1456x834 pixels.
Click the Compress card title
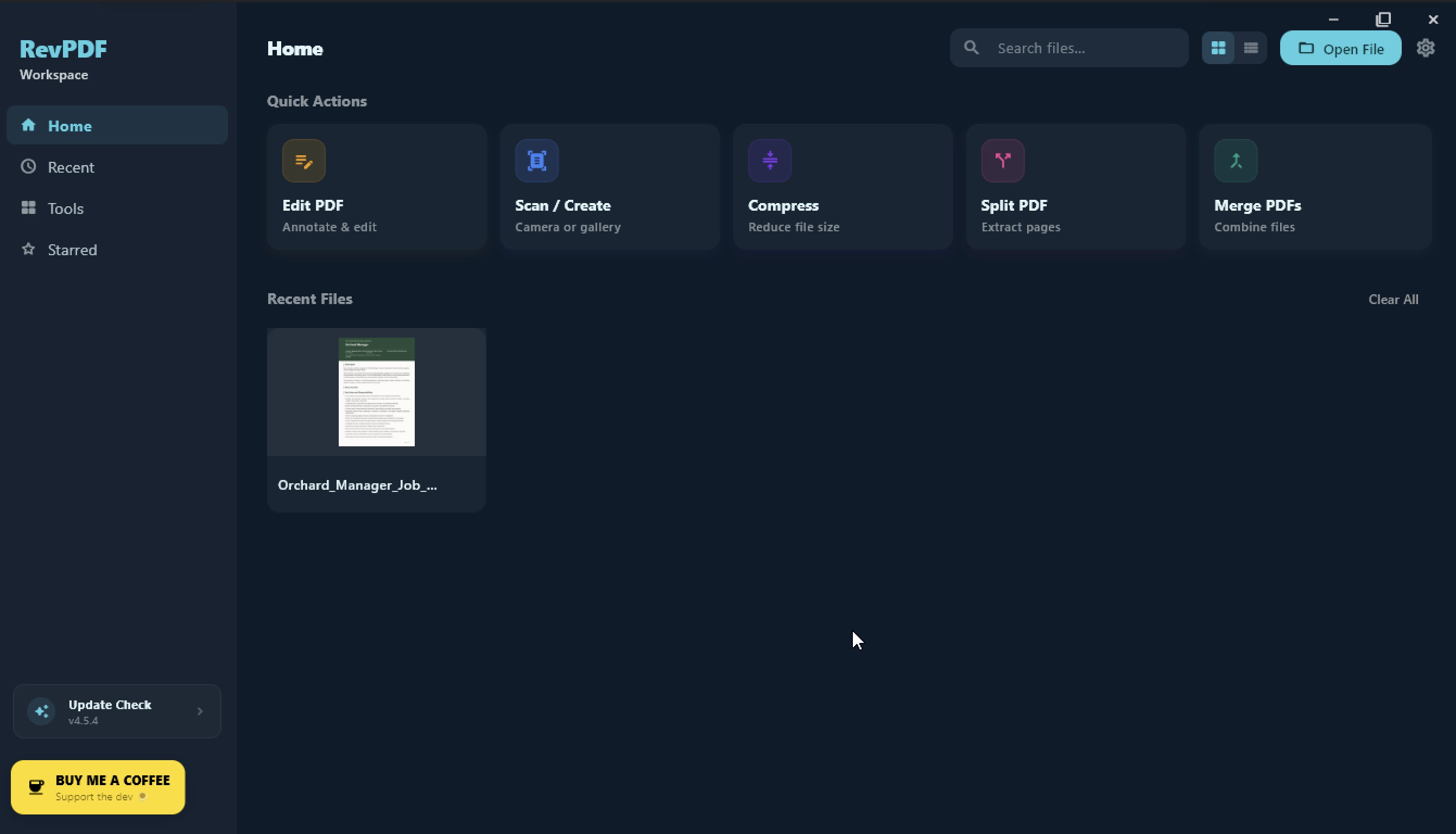pos(783,205)
